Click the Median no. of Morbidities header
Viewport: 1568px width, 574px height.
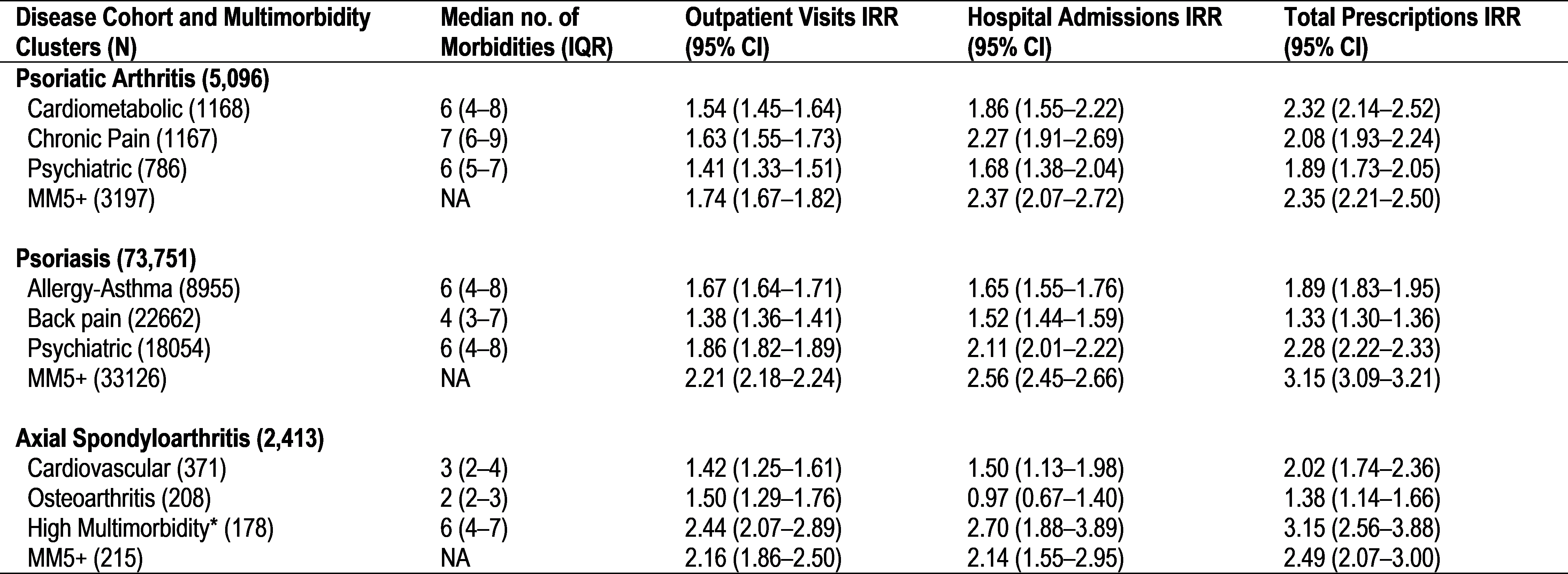(526, 33)
